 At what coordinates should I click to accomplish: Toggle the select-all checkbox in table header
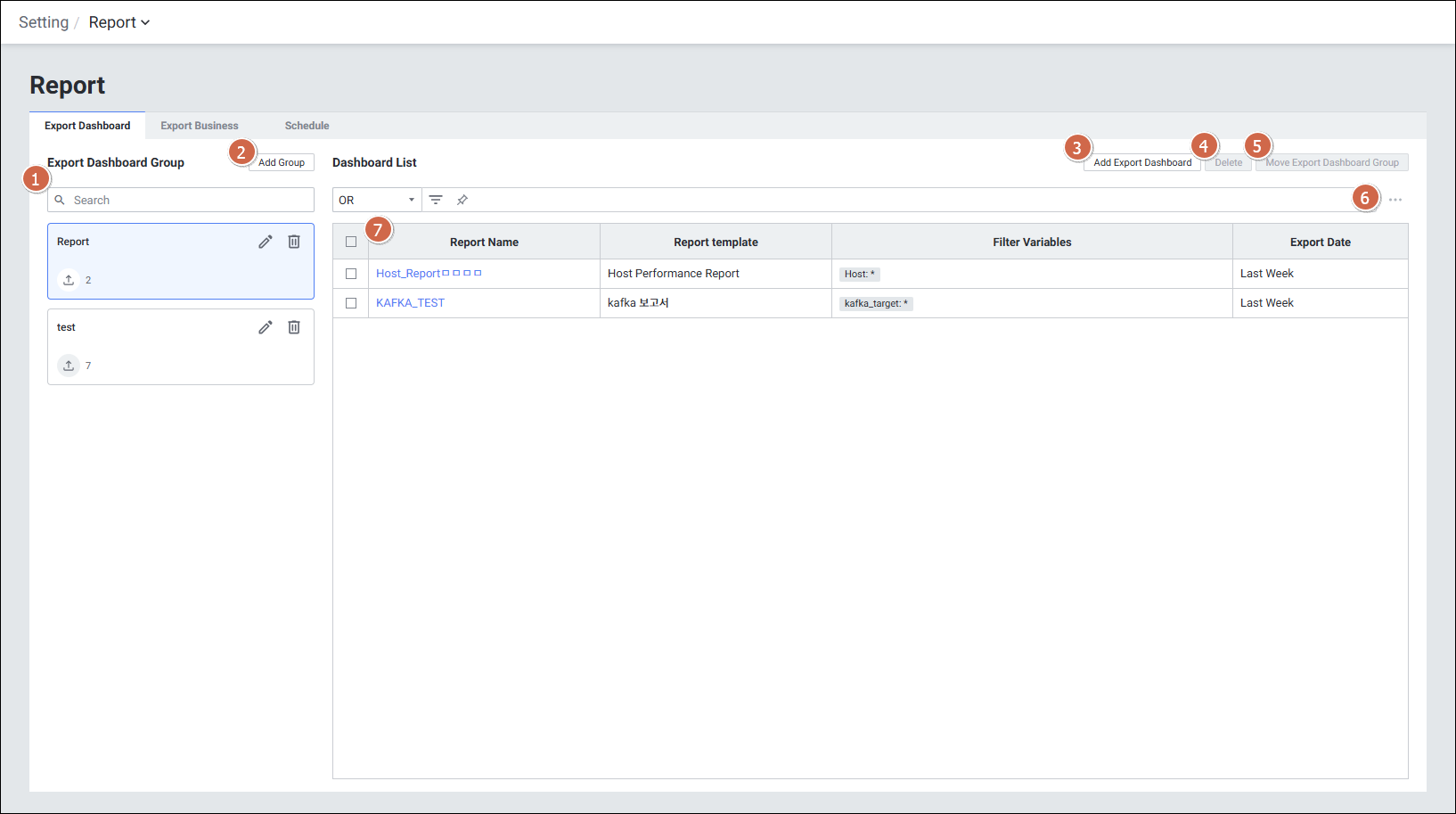(351, 242)
